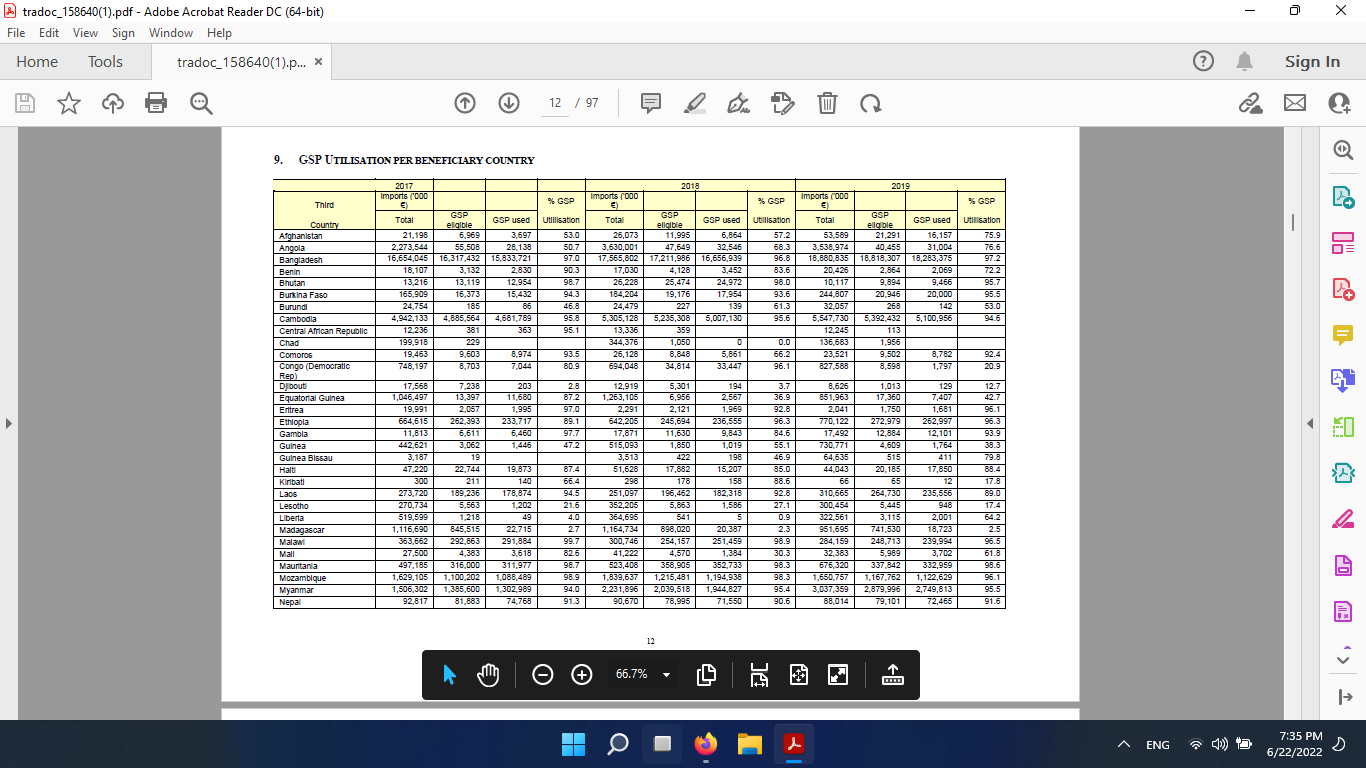Print the document with the printer icon
This screenshot has height=768, width=1366.
(x=156, y=103)
